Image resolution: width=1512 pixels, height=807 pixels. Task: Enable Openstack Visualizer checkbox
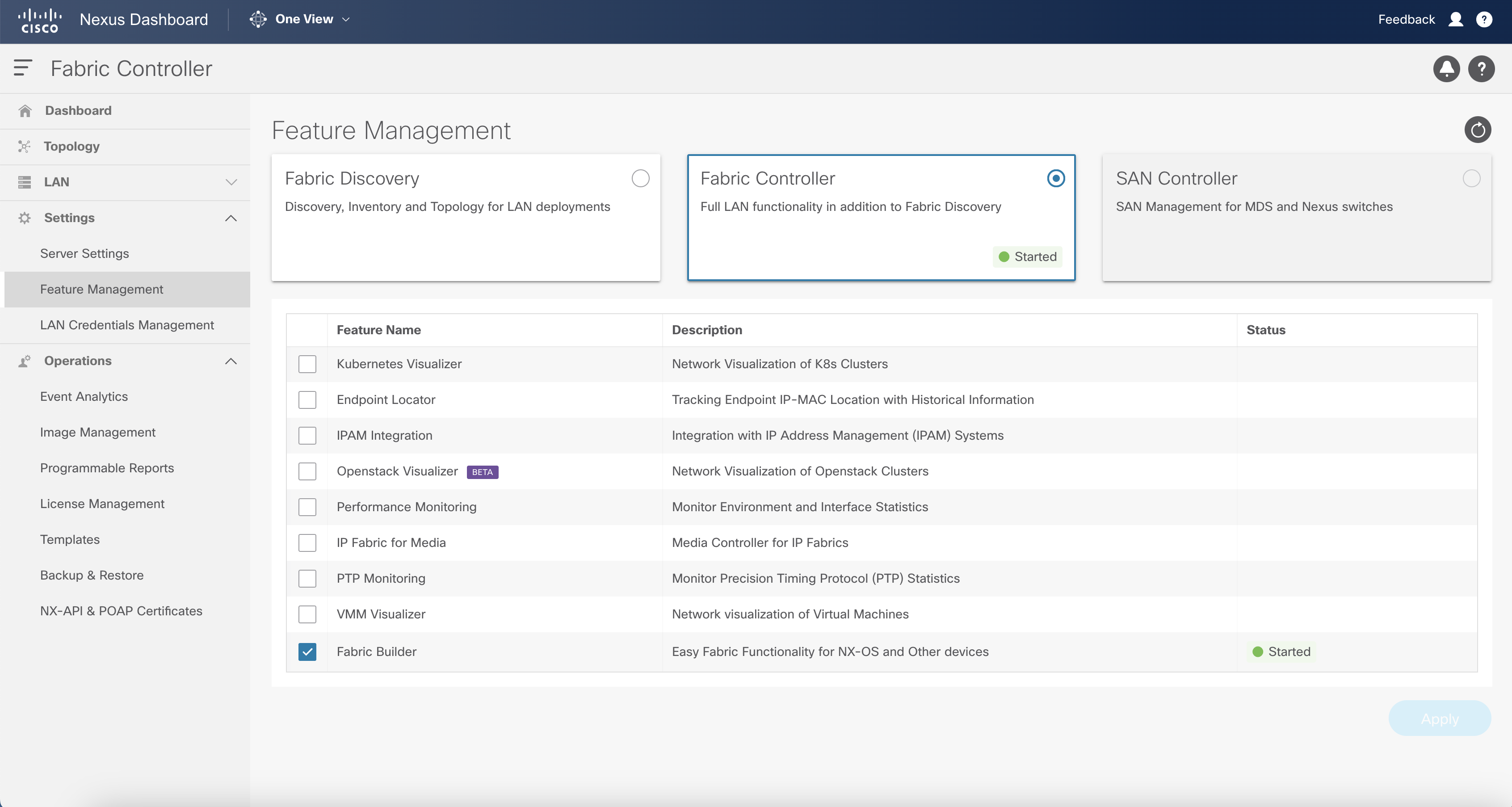pos(307,471)
